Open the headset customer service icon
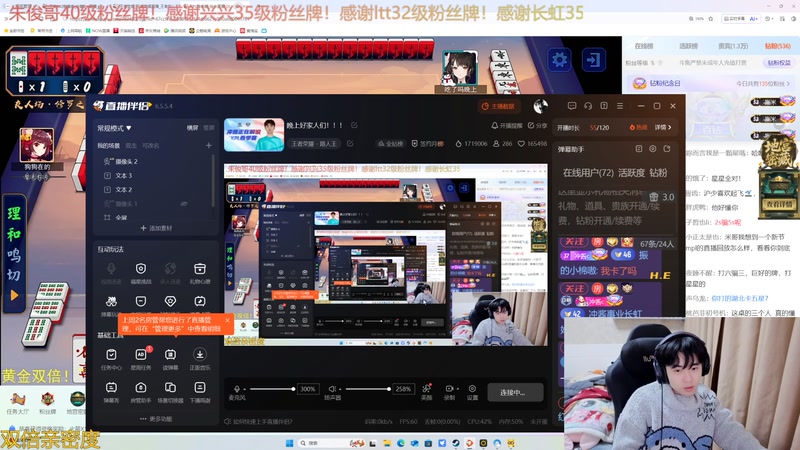Viewport: 800px width, 450px height. pos(588,106)
